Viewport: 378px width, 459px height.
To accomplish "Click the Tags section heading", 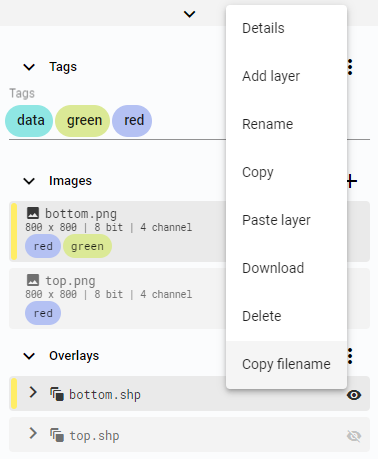I will click(63, 67).
